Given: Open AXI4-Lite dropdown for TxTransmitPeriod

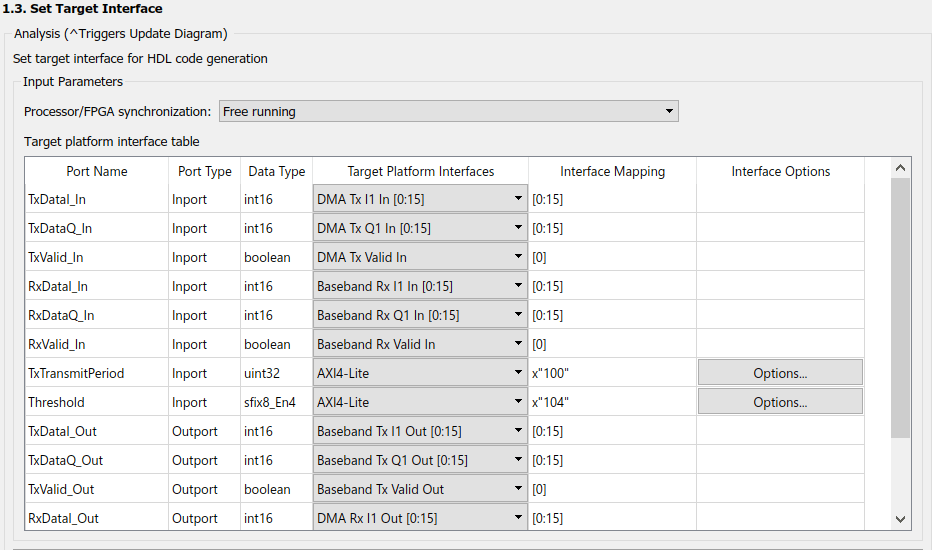Looking at the screenshot, I should 420,373.
